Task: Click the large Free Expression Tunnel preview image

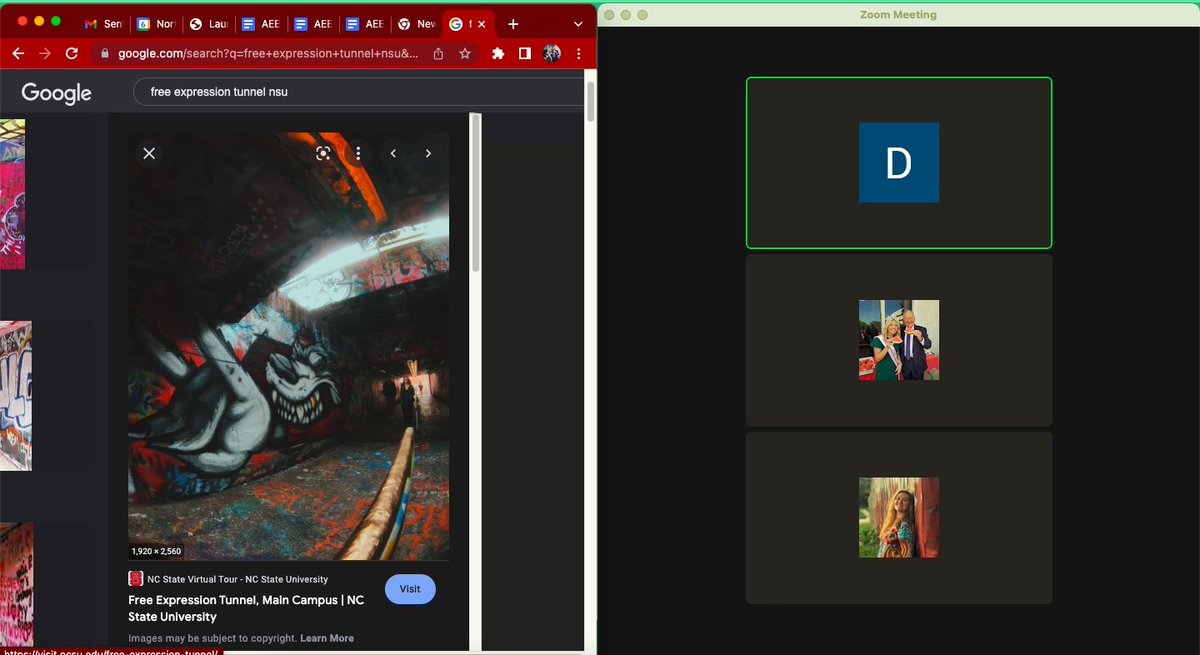Action: coord(288,346)
